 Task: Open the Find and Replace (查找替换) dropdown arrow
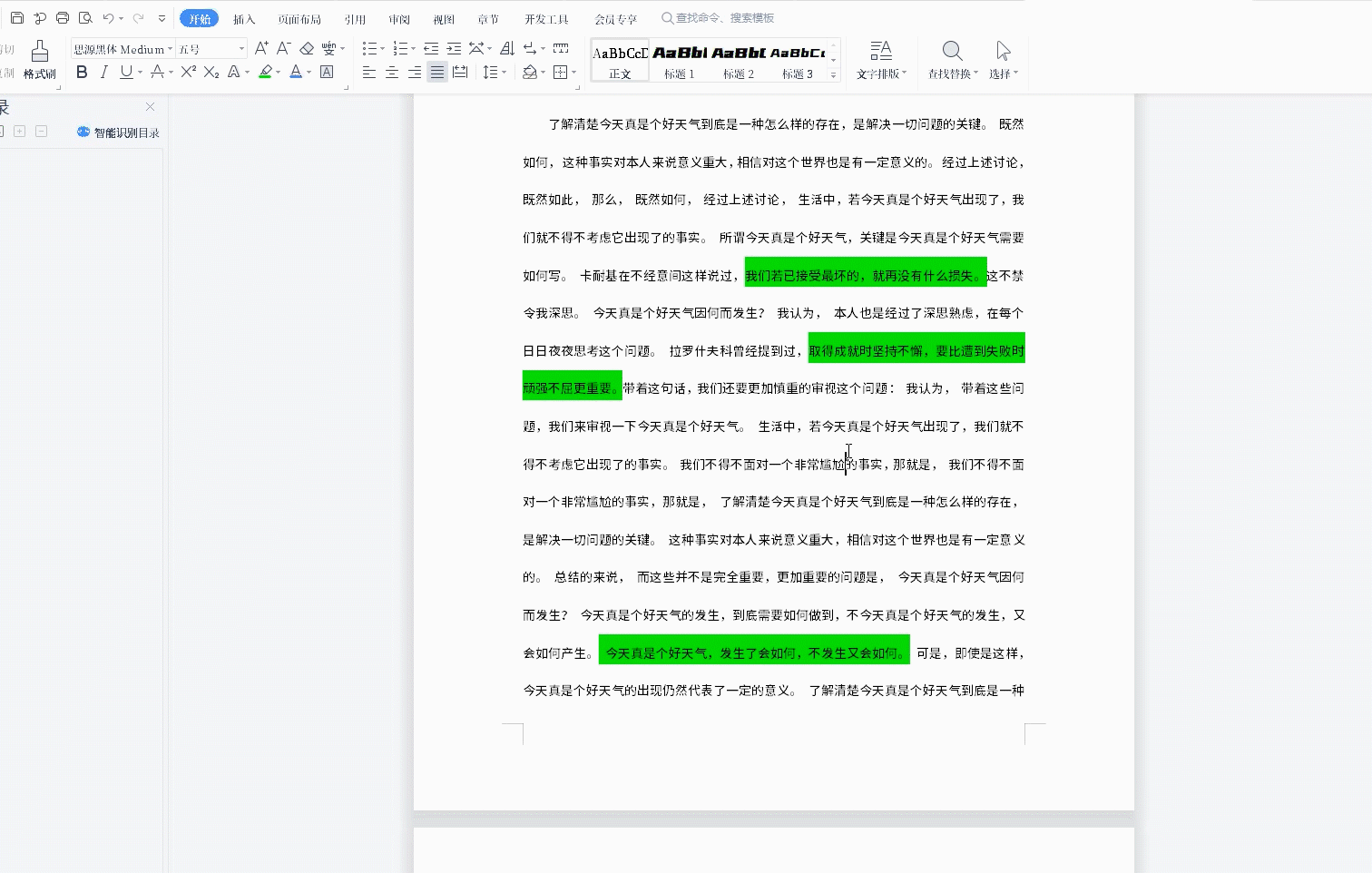click(x=976, y=74)
